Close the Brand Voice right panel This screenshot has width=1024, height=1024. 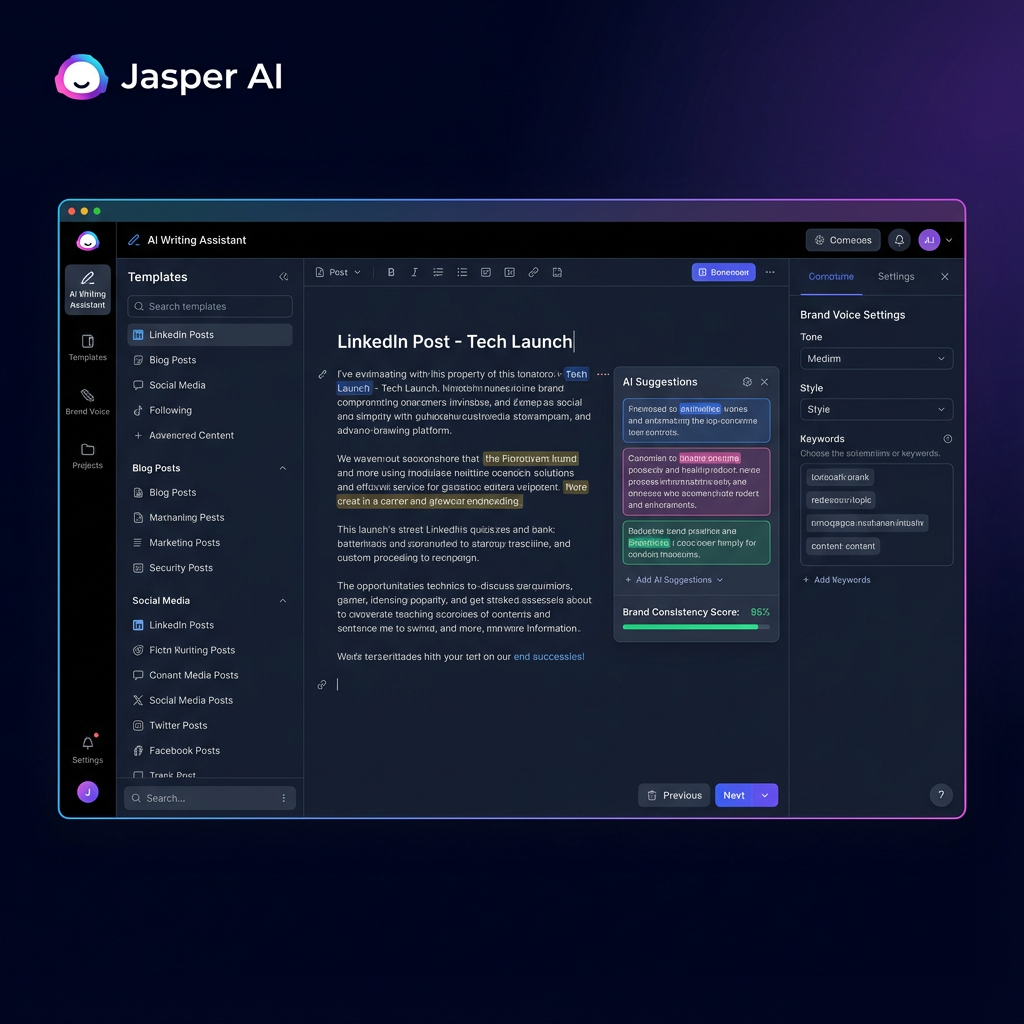(x=944, y=277)
